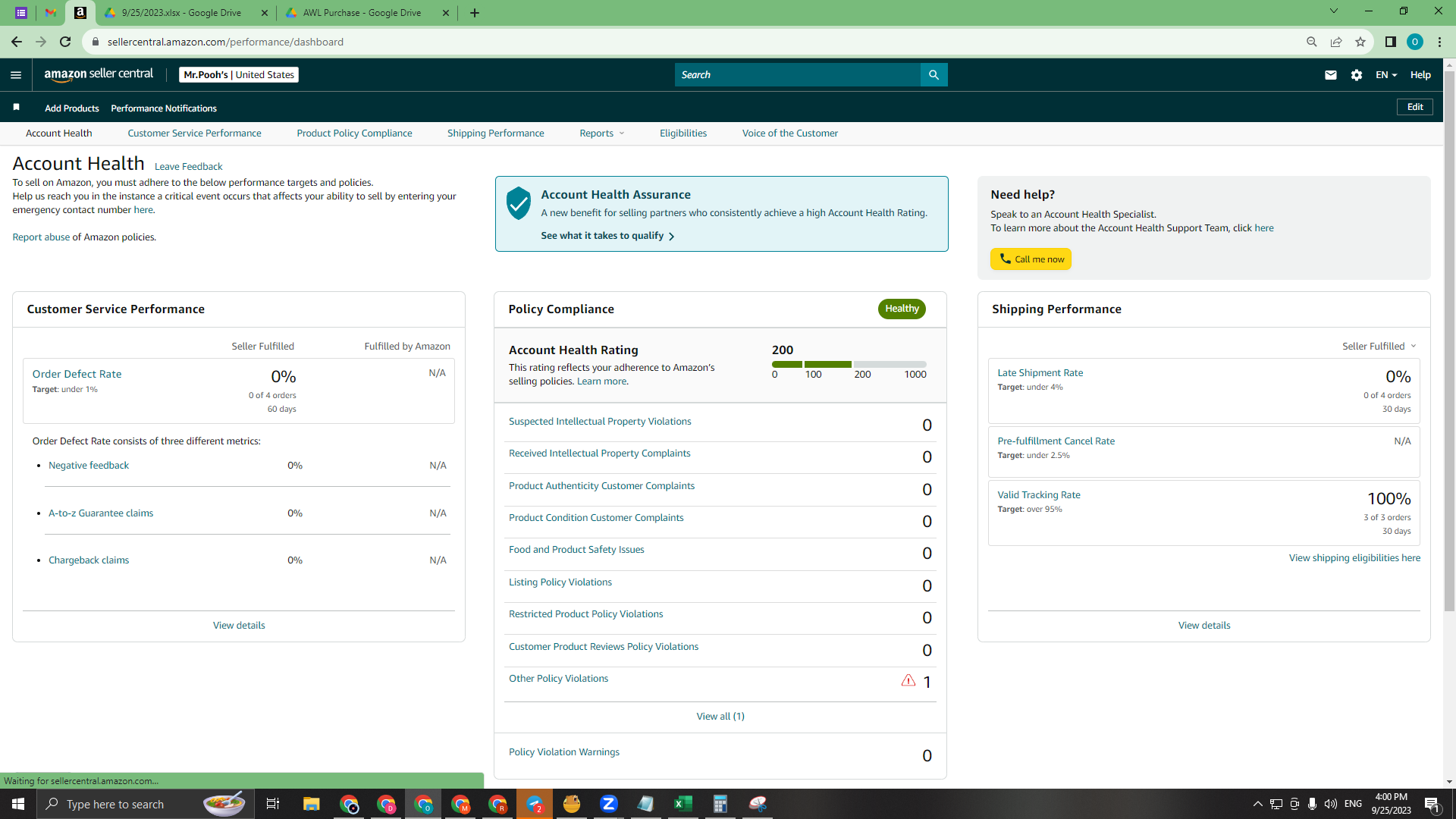The height and width of the screenshot is (819, 1456).
Task: Open the Chrome side panel icon
Action: pos(1391,42)
